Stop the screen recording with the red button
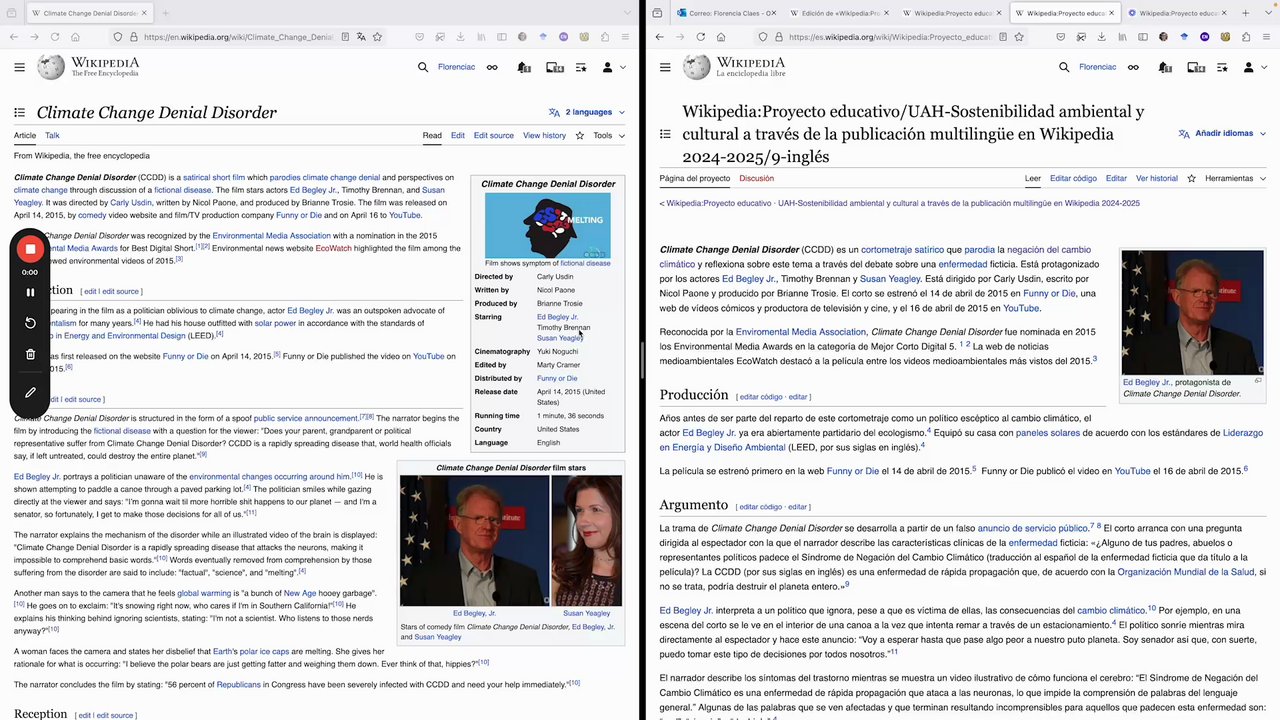 tap(30, 249)
